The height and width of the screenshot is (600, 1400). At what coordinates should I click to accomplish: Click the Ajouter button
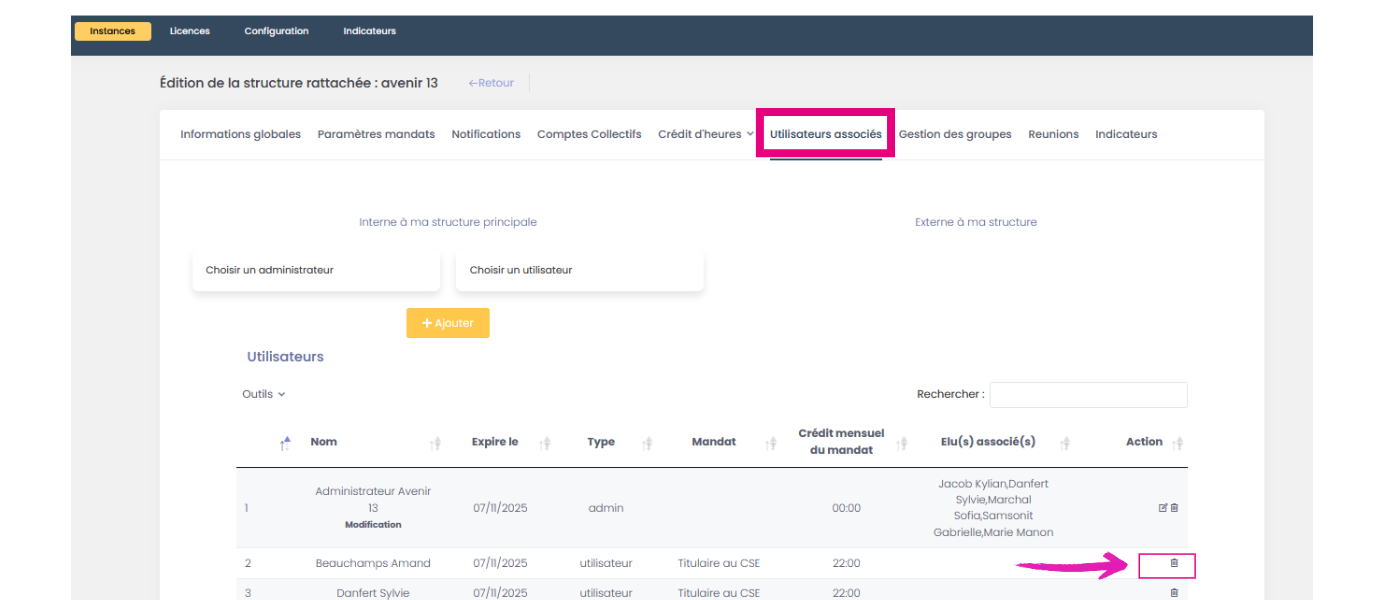pos(448,323)
